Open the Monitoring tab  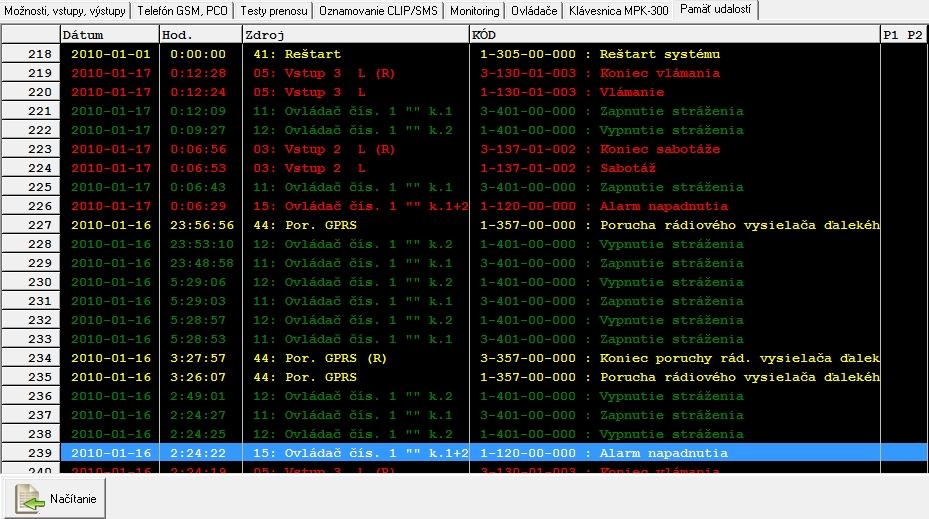[475, 11]
